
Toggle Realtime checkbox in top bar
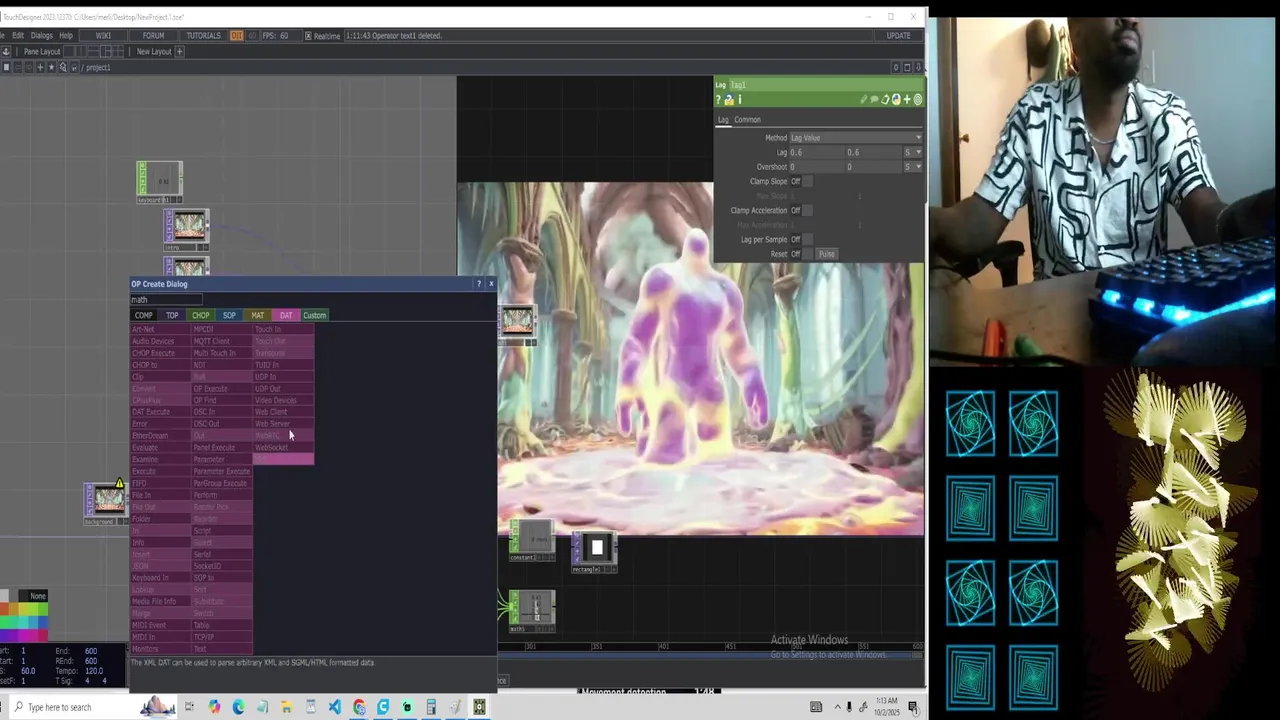308,36
